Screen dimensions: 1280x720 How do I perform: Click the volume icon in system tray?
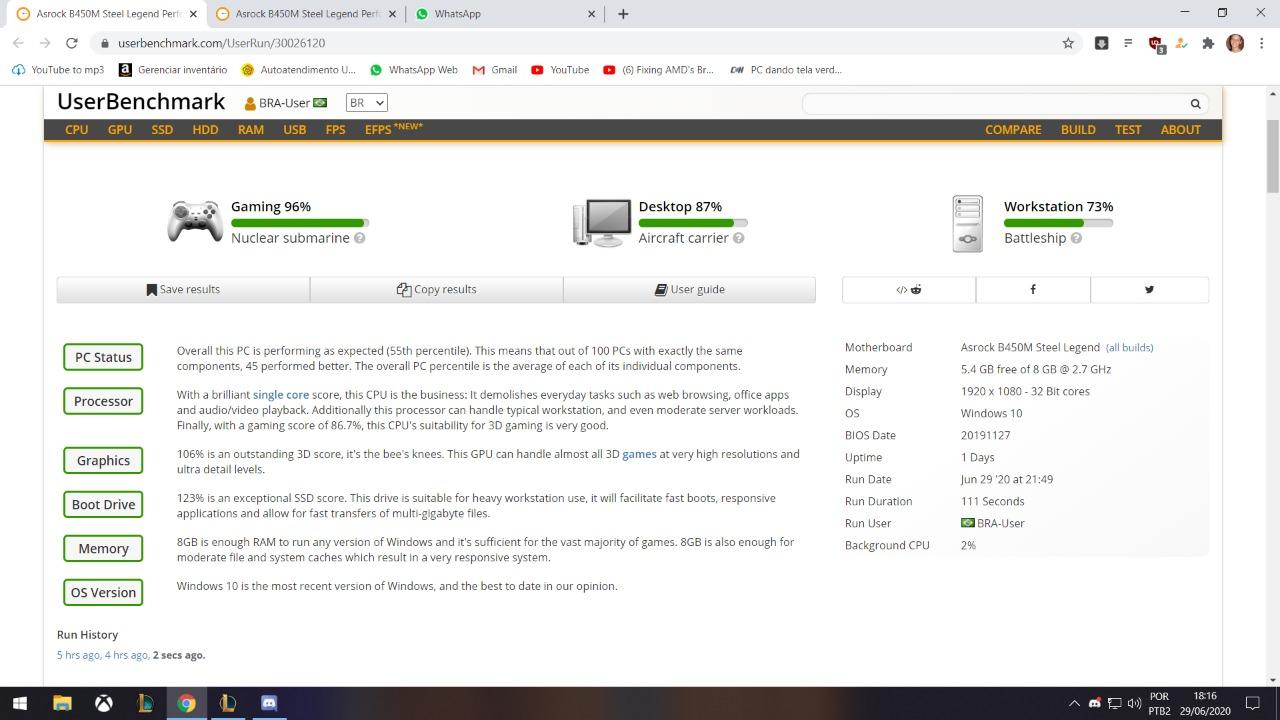(x=1134, y=703)
